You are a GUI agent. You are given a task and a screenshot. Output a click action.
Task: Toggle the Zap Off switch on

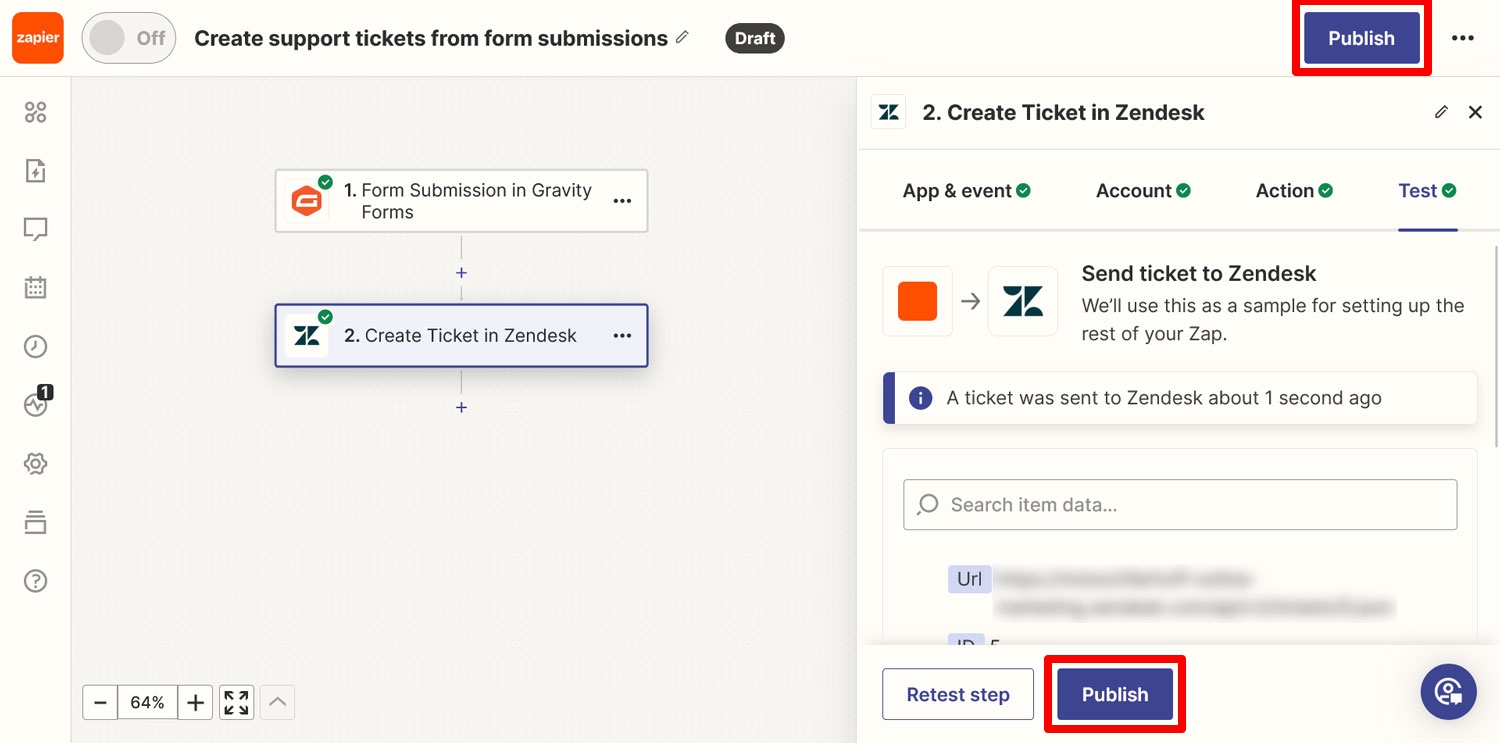coord(129,38)
